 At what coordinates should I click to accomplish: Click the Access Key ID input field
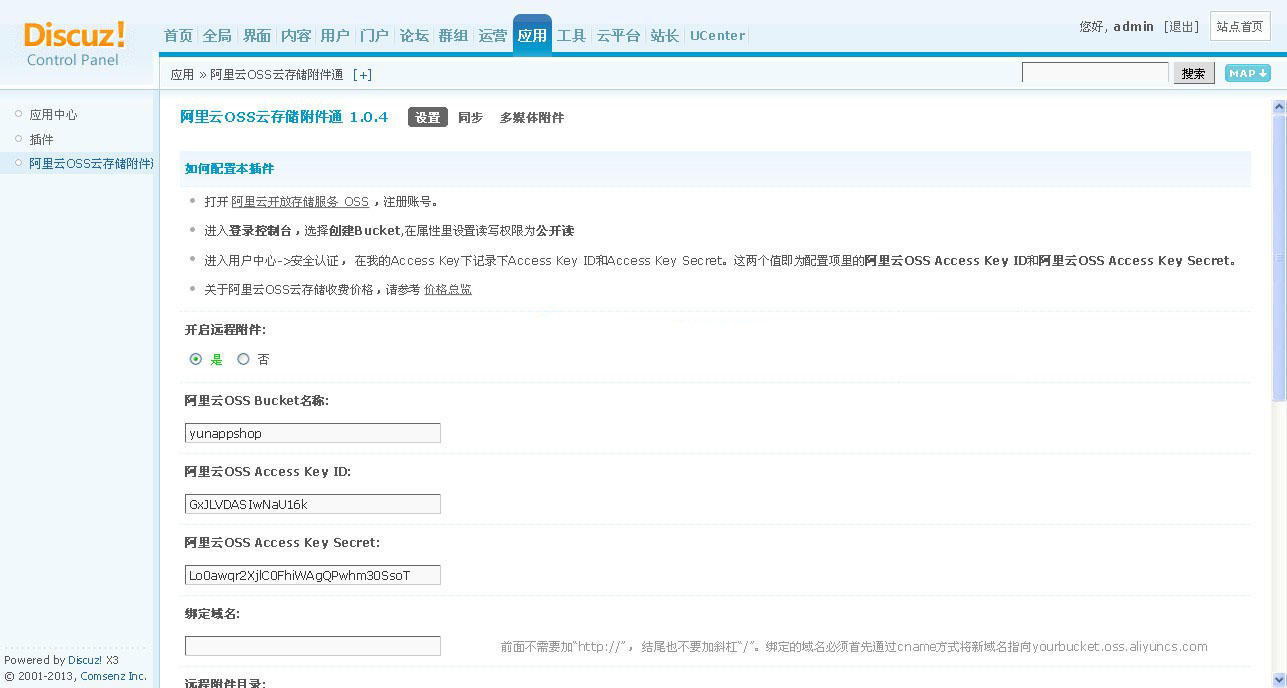[313, 504]
